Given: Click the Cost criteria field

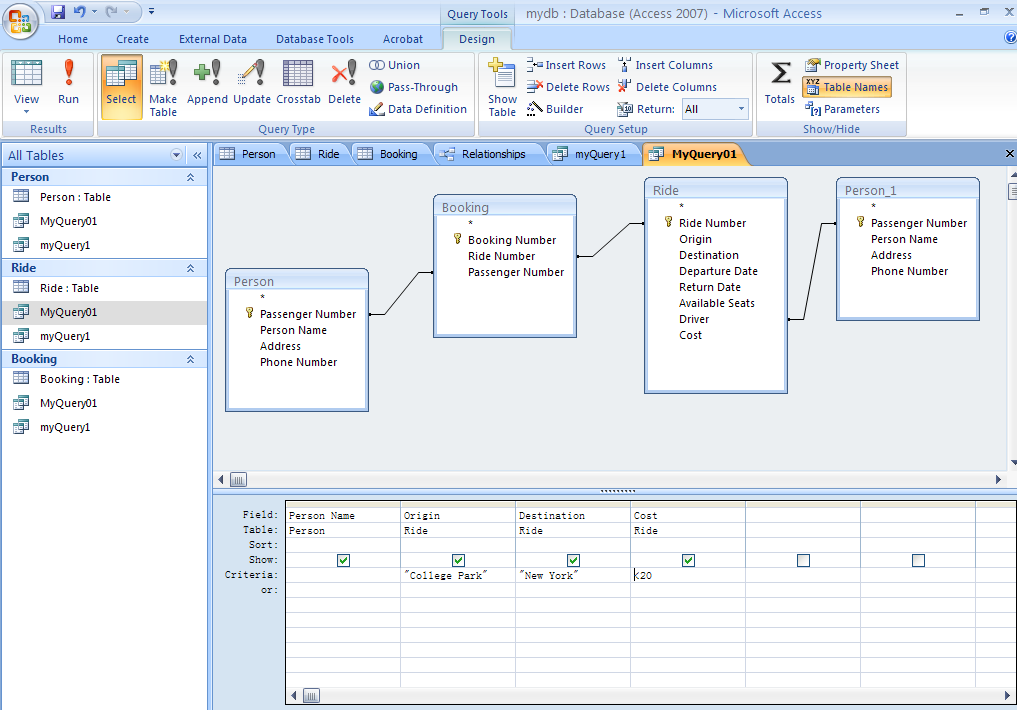Looking at the screenshot, I should (x=687, y=576).
